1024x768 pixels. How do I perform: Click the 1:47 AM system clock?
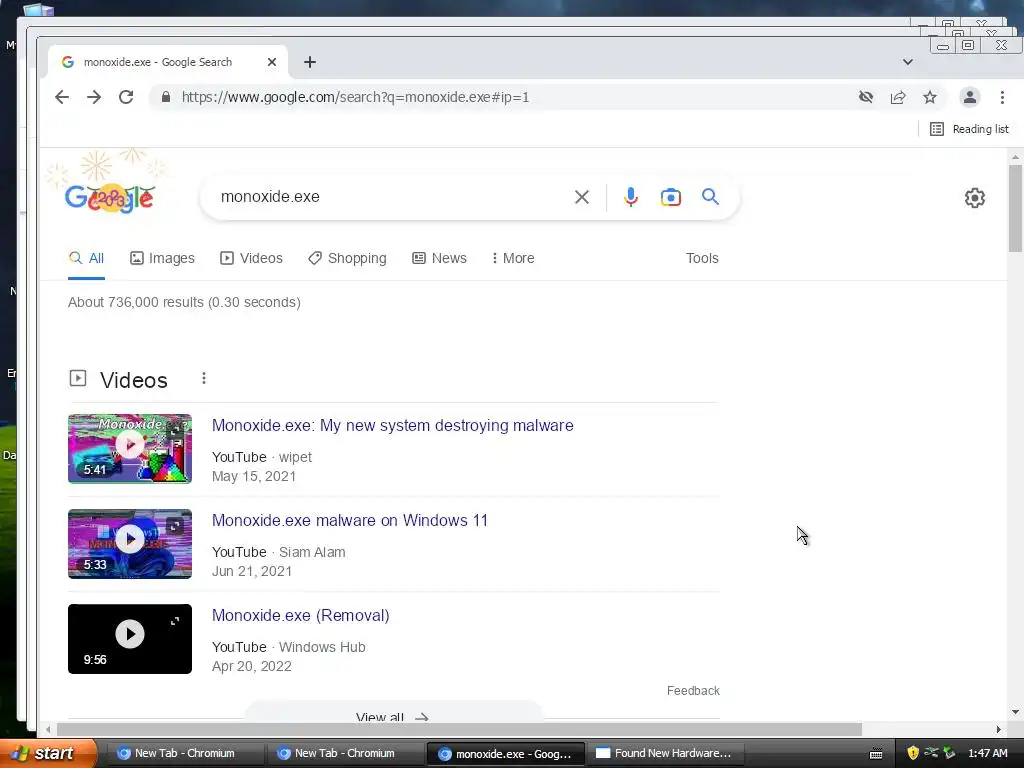coord(987,753)
